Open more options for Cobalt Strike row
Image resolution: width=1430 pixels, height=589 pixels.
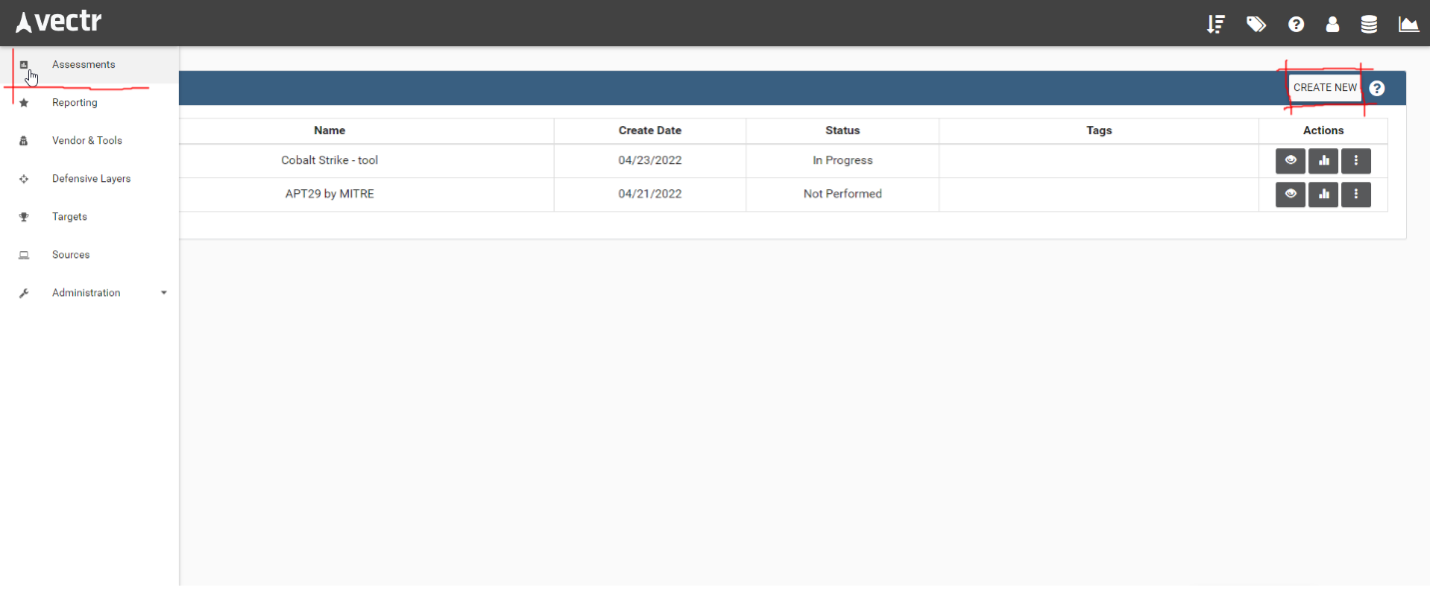click(x=1356, y=160)
